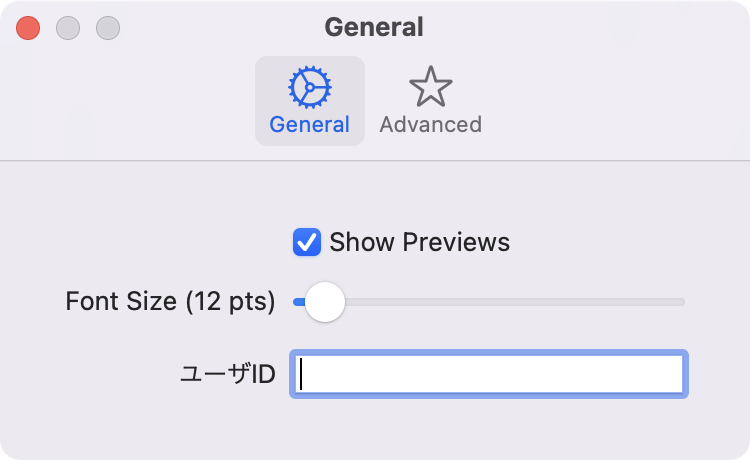The width and height of the screenshot is (750, 460).
Task: Switch to the Advanced tab label
Action: pos(430,124)
